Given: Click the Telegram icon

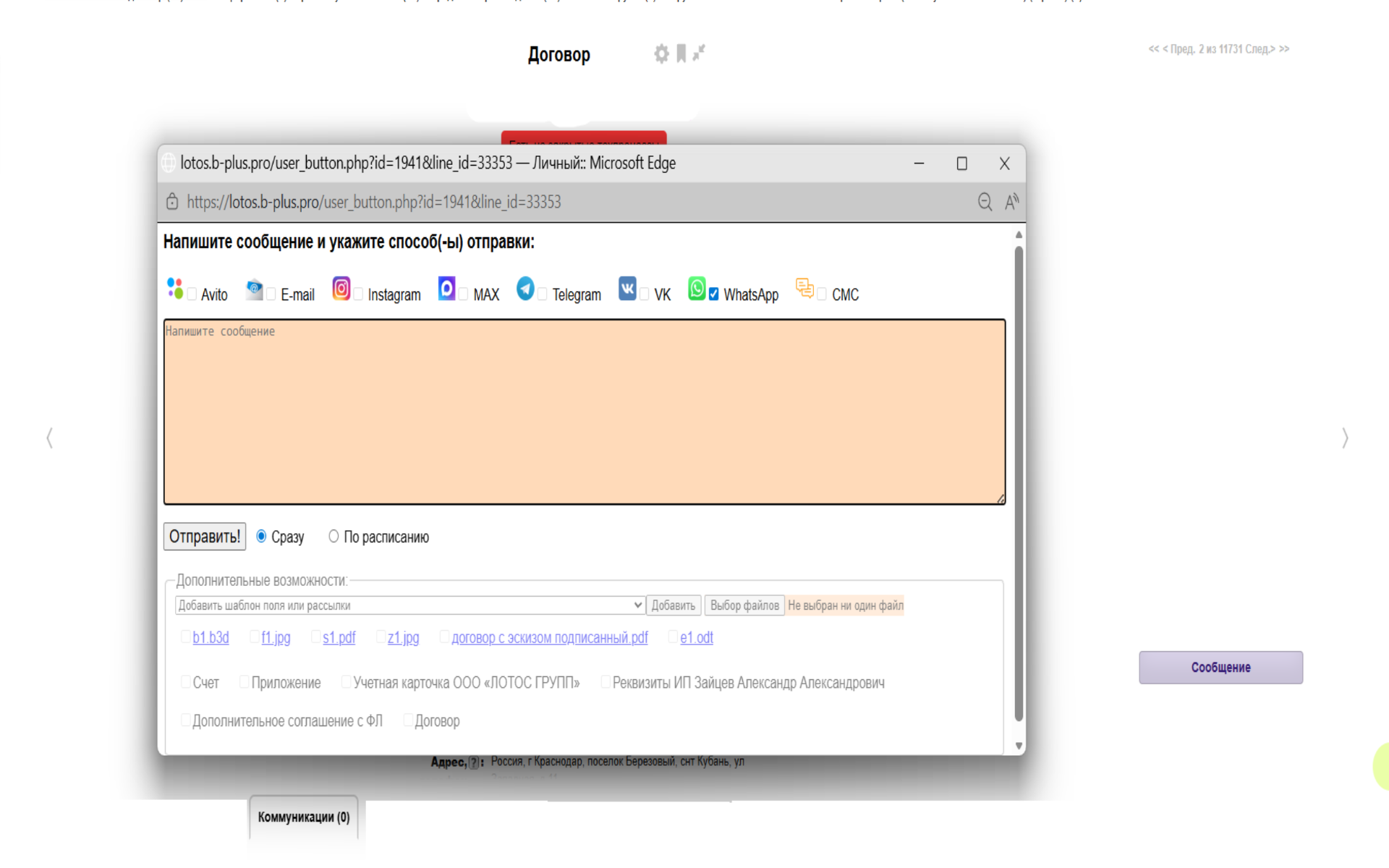Looking at the screenshot, I should coord(526,288).
